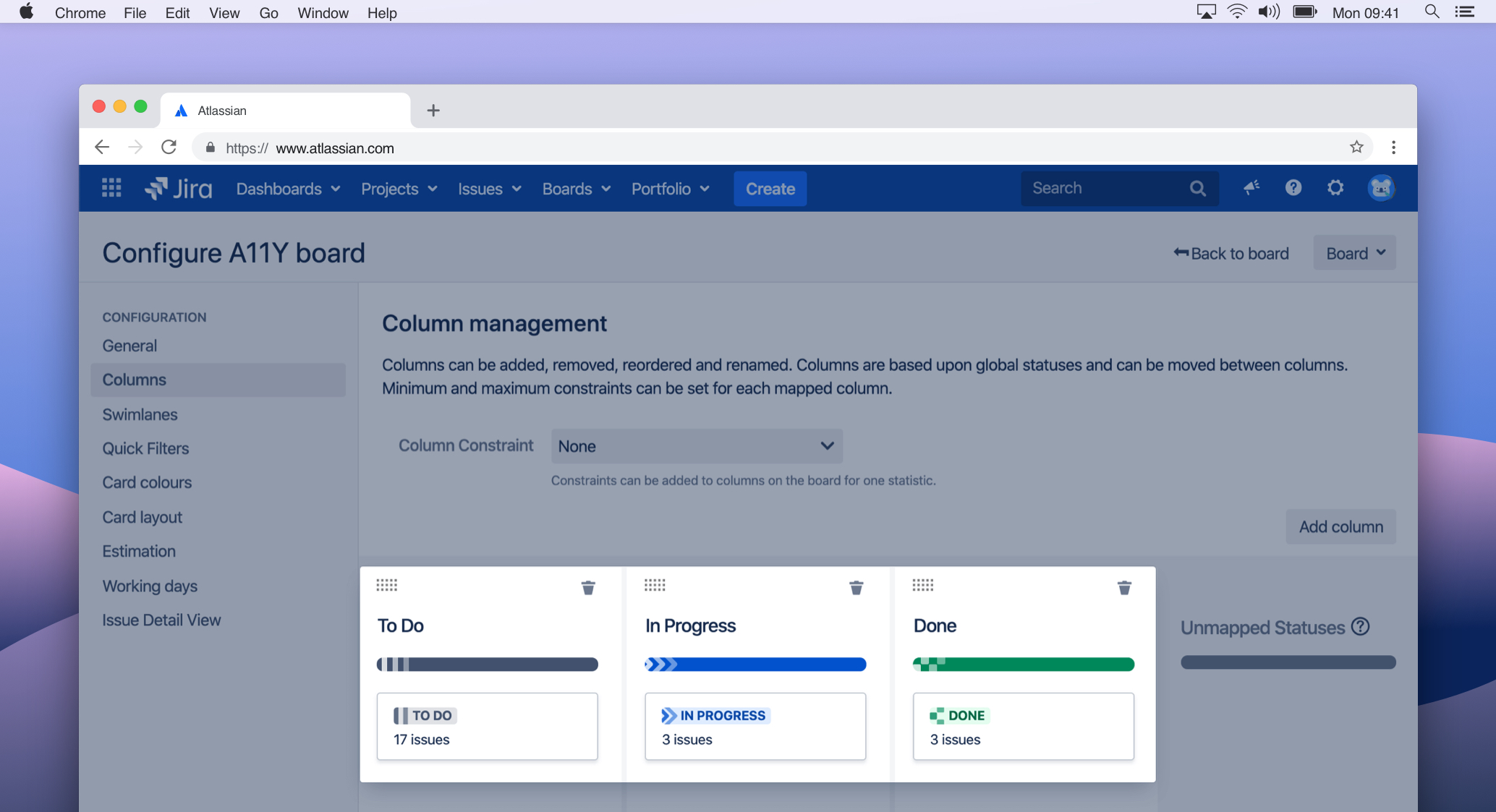Open Card layout settings
The width and height of the screenshot is (1496, 812).
click(142, 517)
